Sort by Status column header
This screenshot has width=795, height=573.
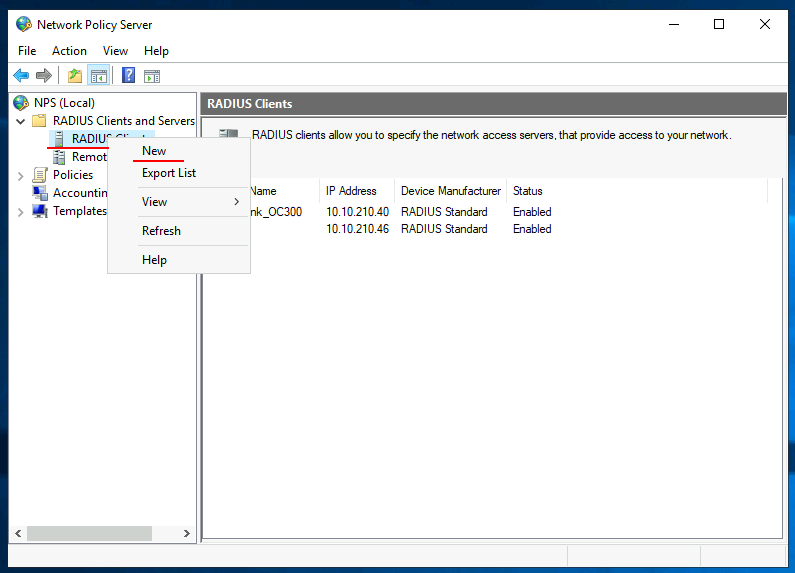(637, 191)
